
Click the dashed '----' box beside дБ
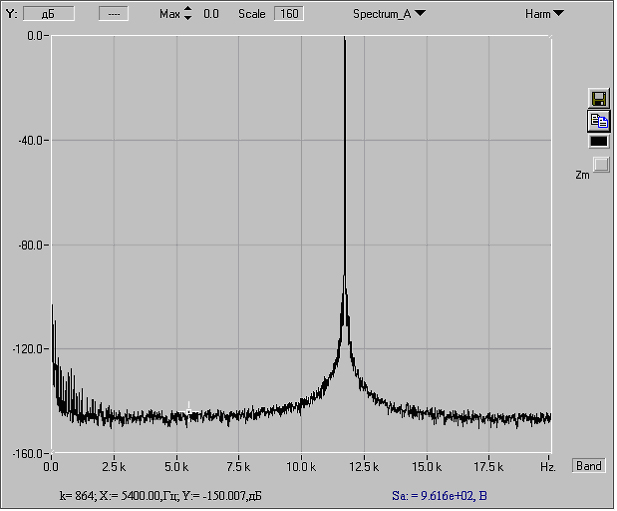pyautogui.click(x=113, y=14)
